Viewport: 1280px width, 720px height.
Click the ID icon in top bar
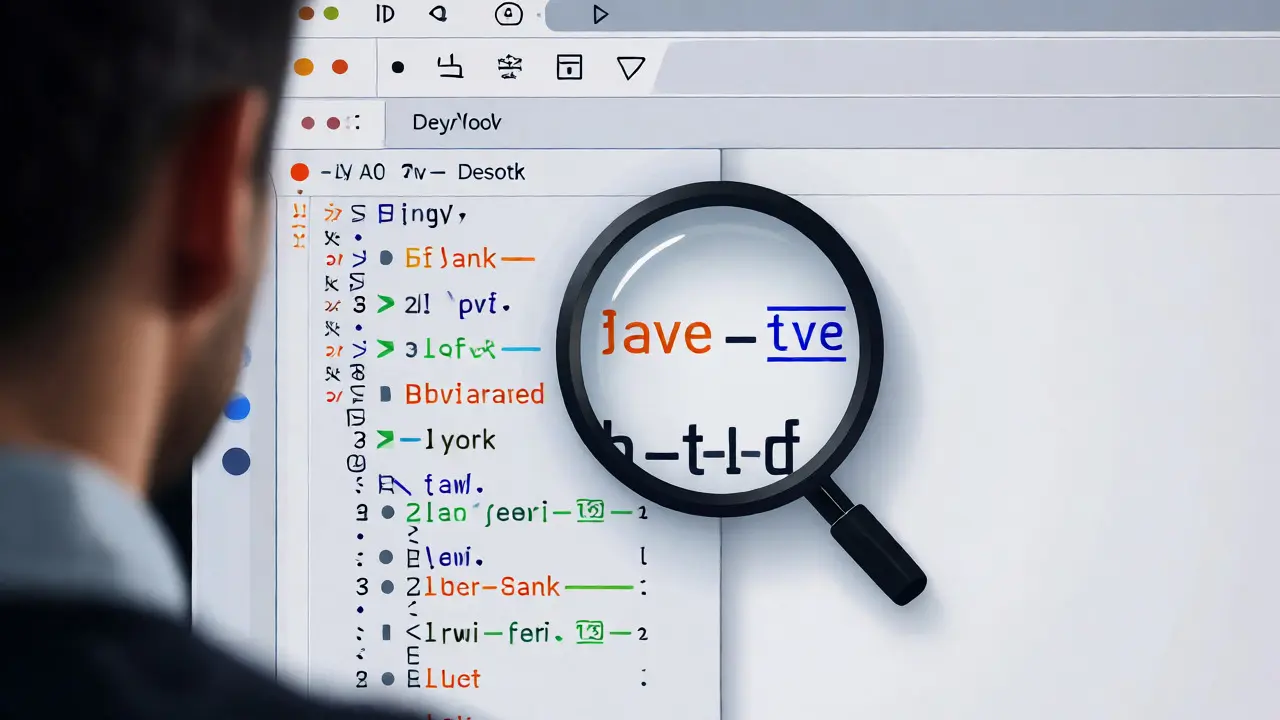(385, 14)
